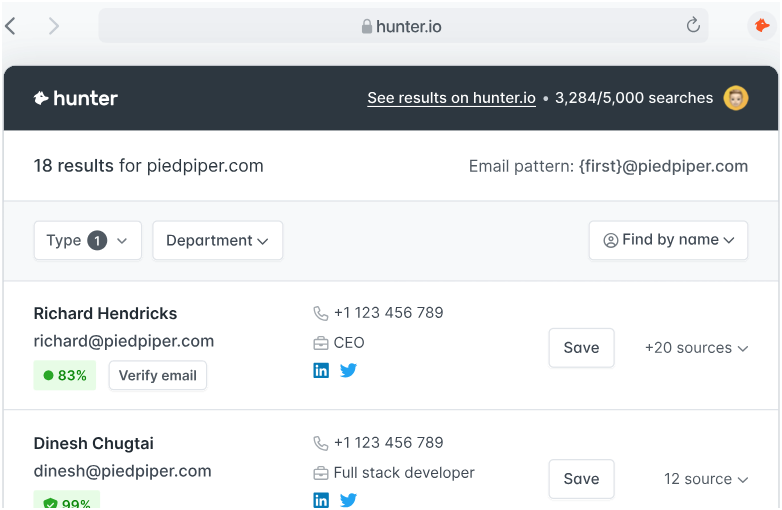Open Richard Hendricks' LinkedIn profile icon
This screenshot has width=782, height=510.
click(321, 370)
